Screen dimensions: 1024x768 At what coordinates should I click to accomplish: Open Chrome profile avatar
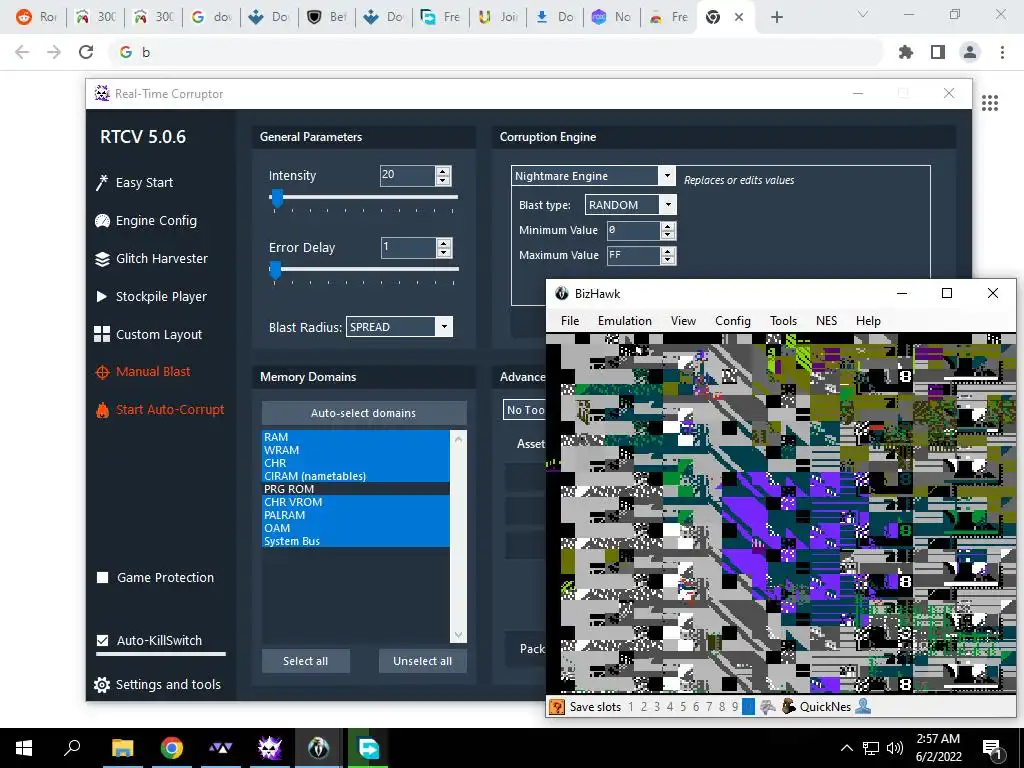[970, 52]
